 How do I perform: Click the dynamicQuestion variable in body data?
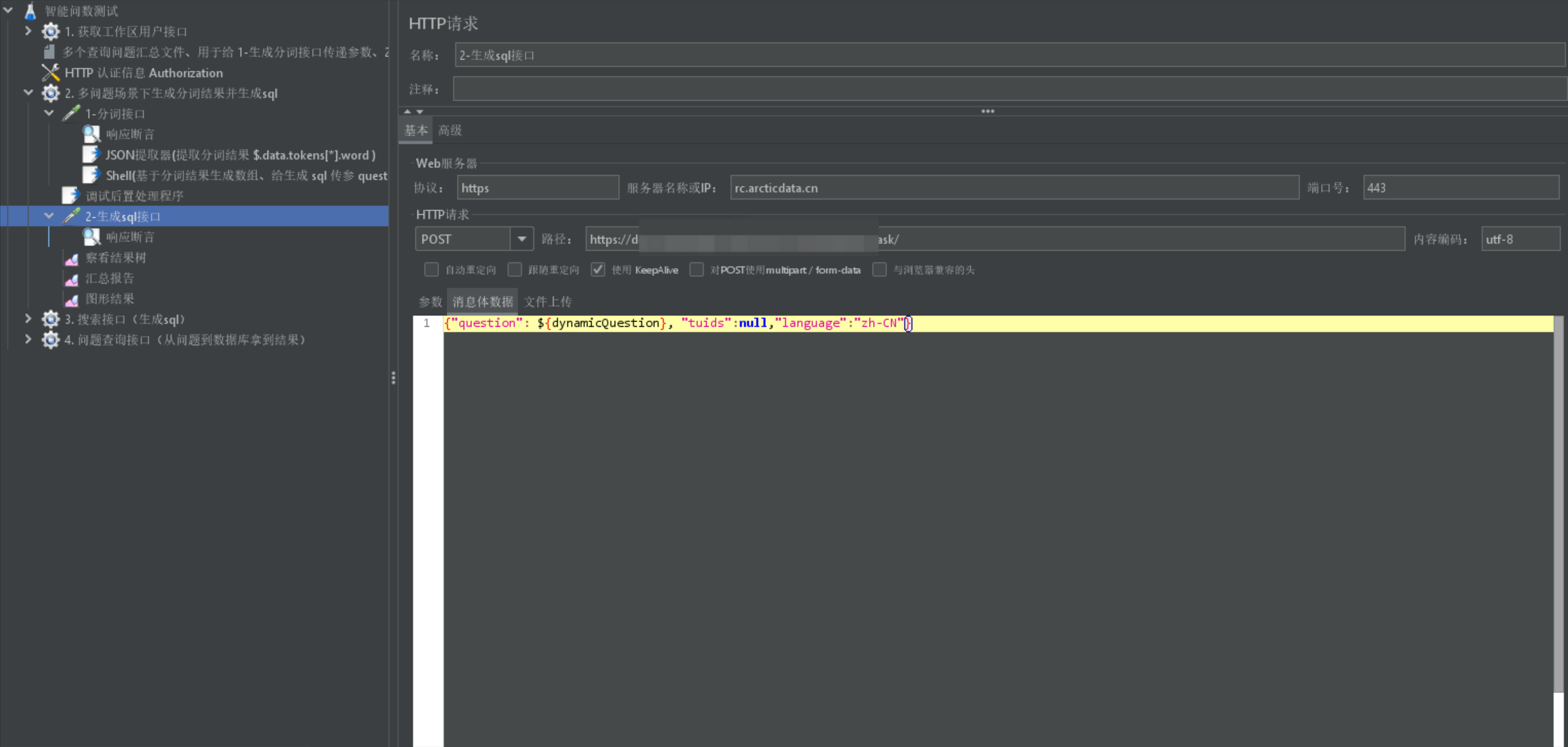(x=605, y=323)
